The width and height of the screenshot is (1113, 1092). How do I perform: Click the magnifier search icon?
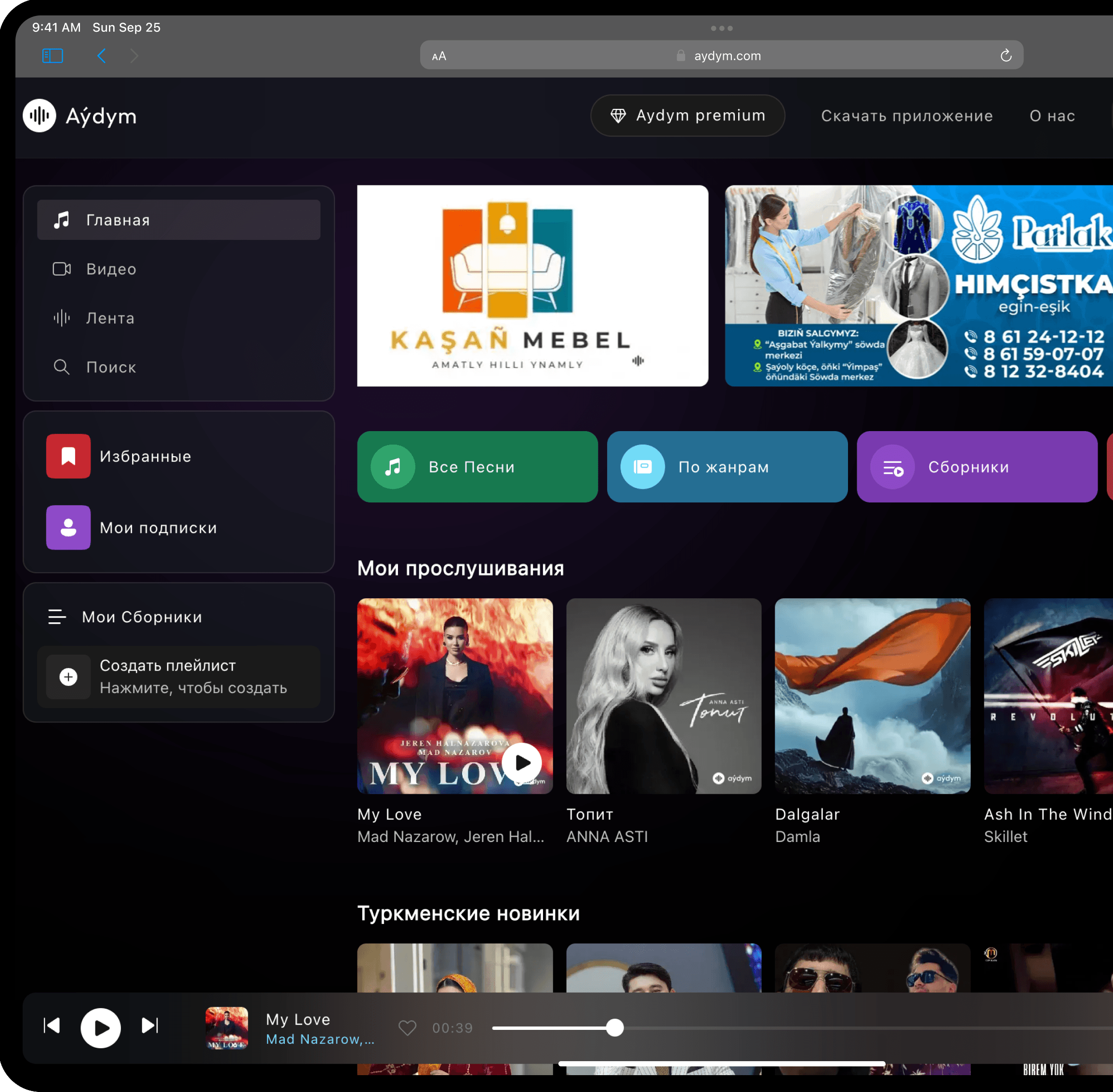click(61, 367)
